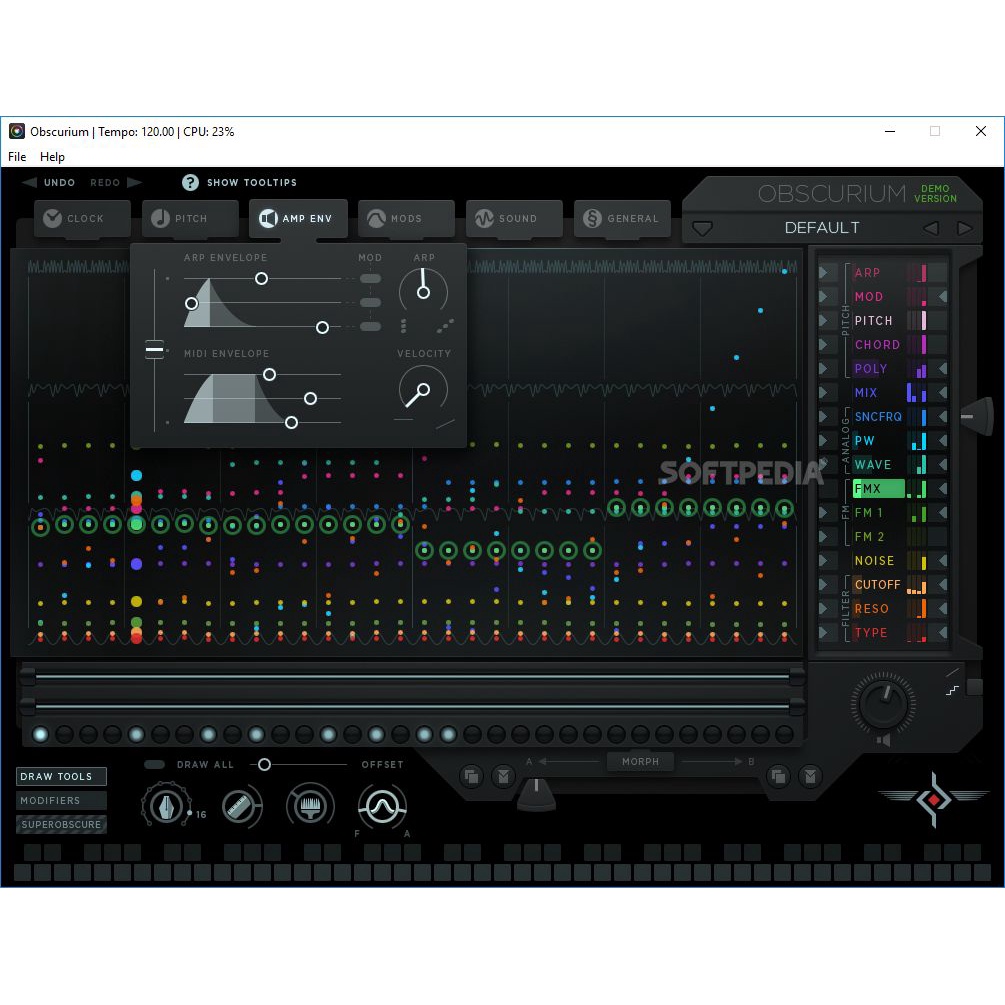
Task: Expand the MIX row with its arrow
Action: [x=823, y=393]
